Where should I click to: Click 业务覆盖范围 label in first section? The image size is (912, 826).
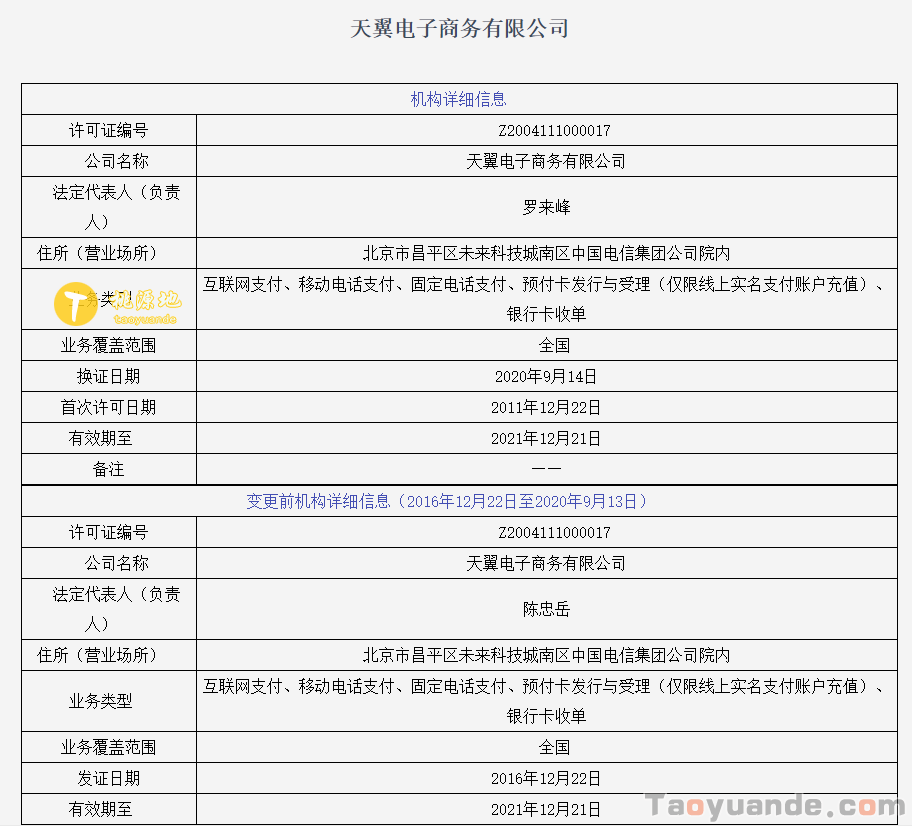(109, 345)
